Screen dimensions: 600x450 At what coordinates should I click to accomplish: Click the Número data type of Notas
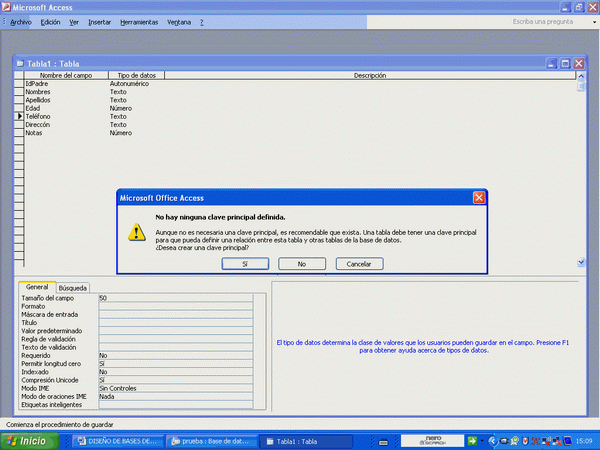(137, 133)
